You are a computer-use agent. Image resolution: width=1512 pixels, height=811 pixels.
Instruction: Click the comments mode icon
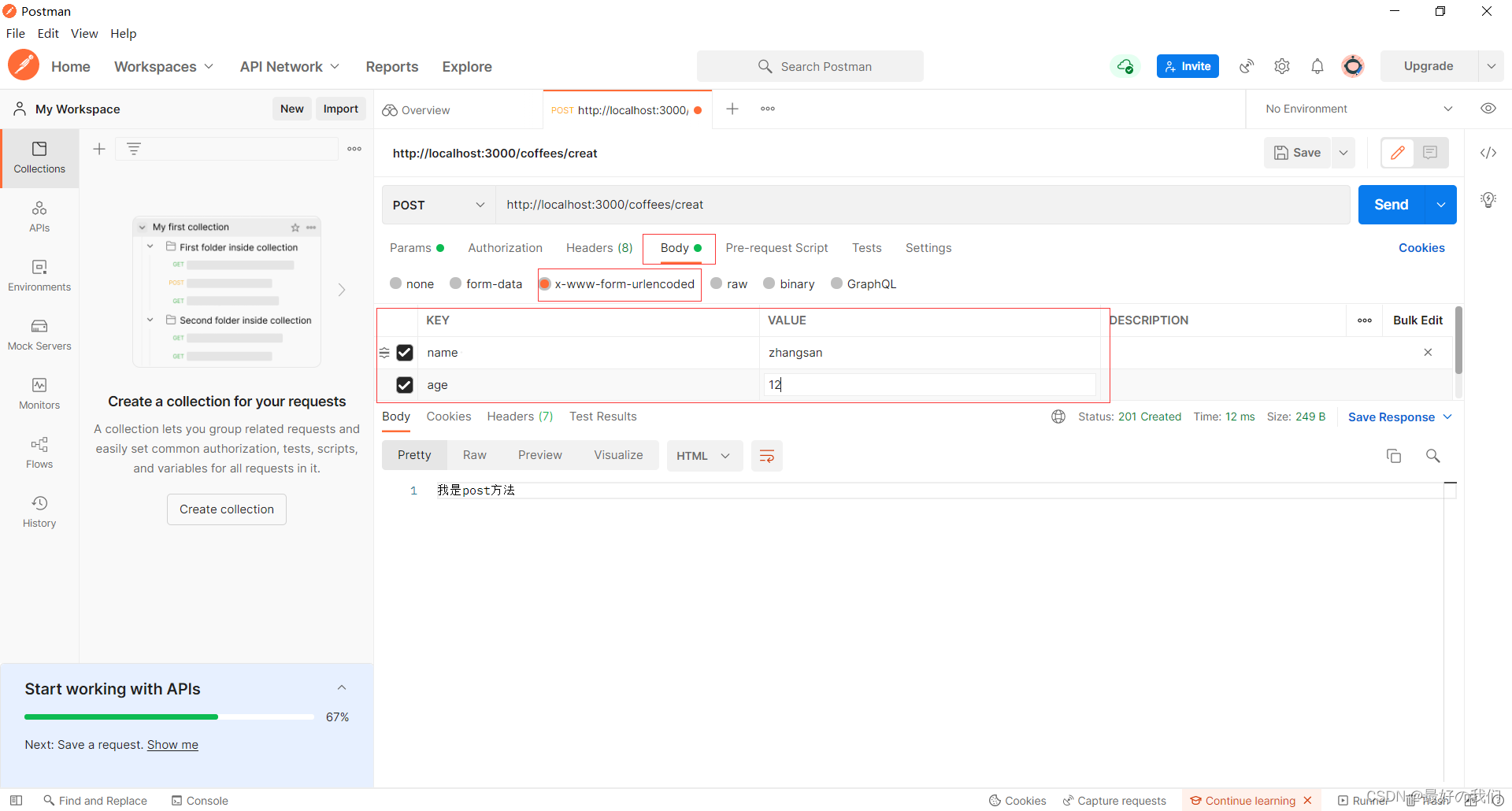[x=1430, y=153]
